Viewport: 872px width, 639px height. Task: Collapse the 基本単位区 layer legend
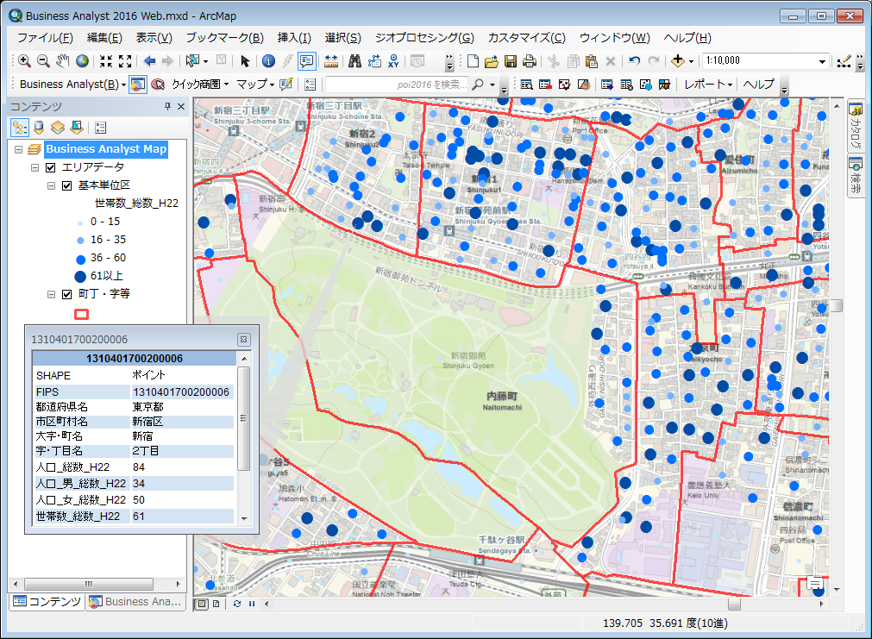coord(51,186)
